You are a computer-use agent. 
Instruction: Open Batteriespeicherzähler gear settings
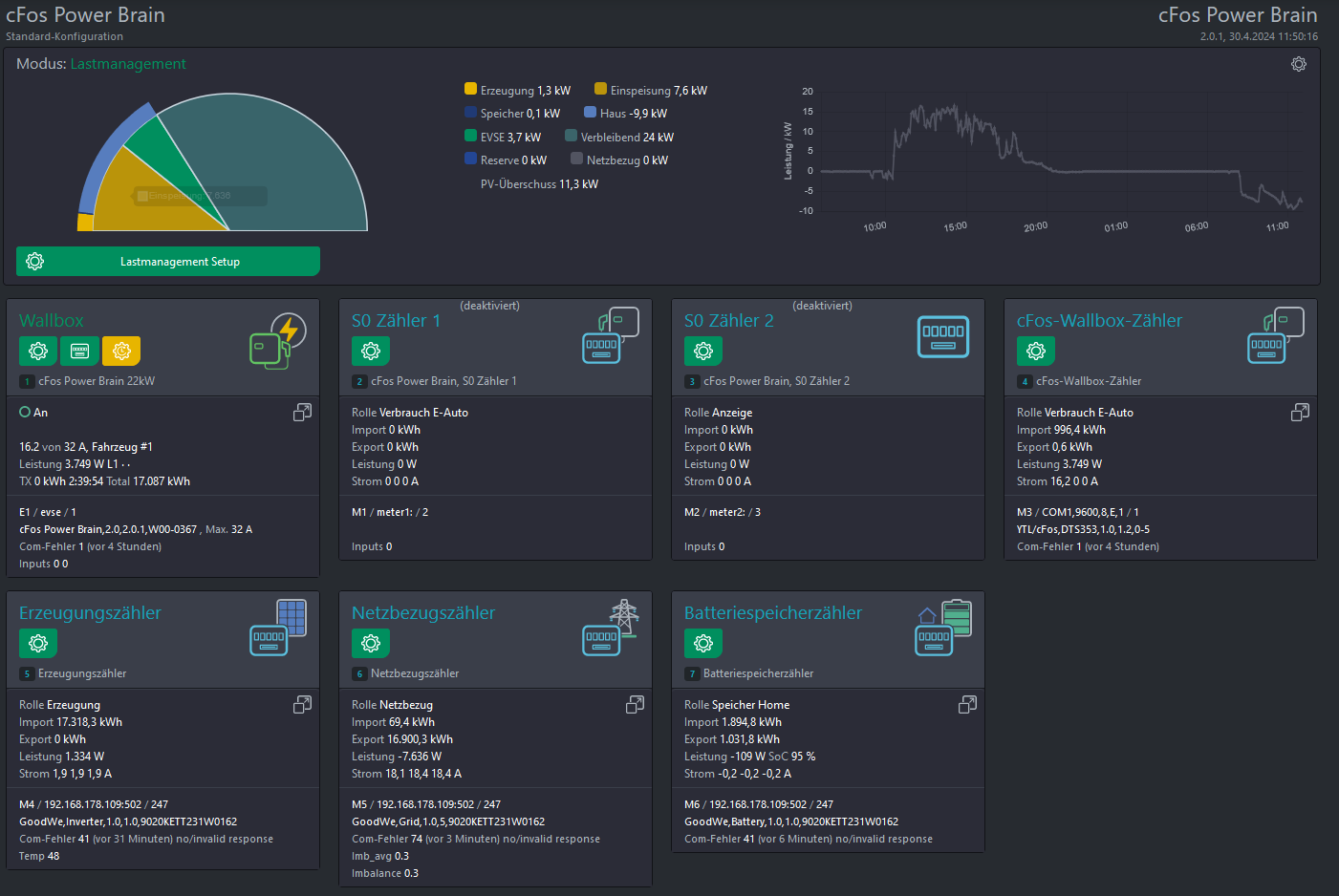pos(703,643)
